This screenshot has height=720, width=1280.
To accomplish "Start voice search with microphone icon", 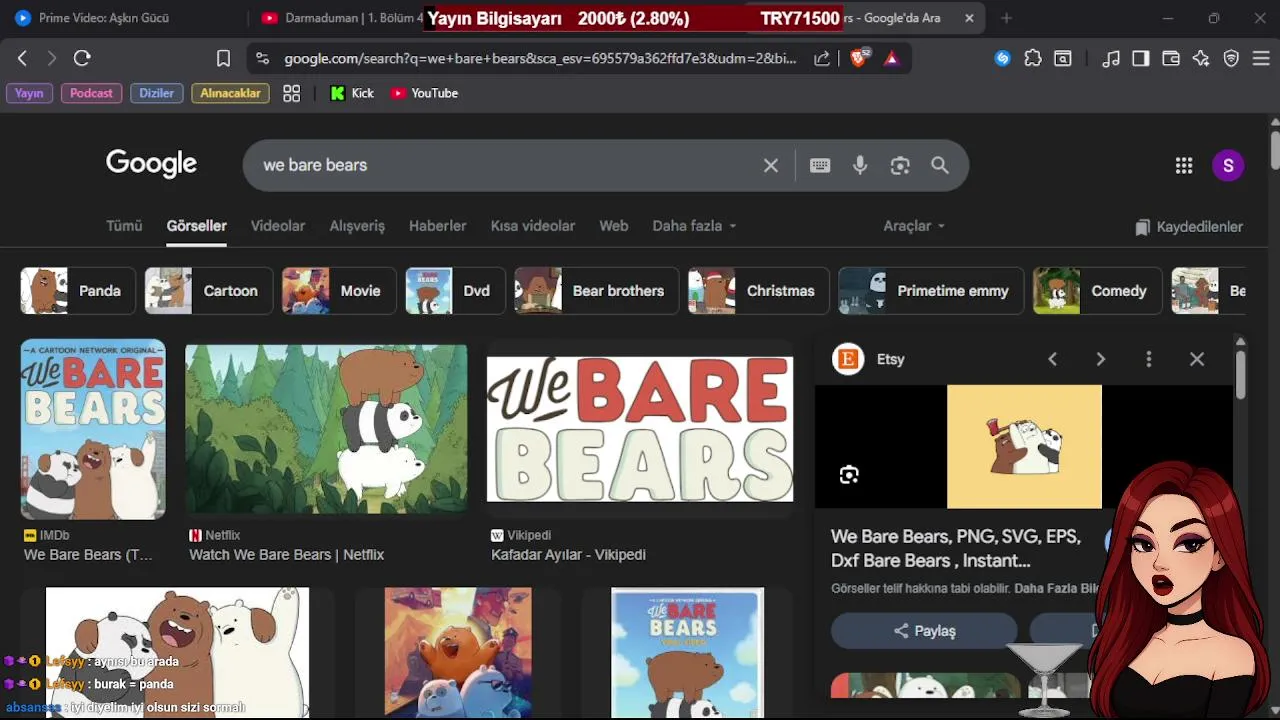I will pos(860,166).
